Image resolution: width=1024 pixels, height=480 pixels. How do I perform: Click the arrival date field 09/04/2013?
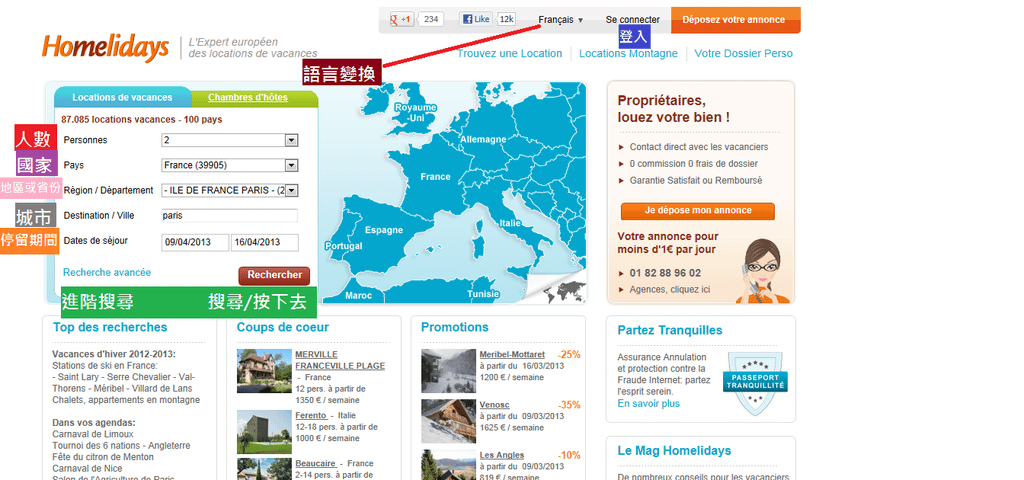[195, 242]
